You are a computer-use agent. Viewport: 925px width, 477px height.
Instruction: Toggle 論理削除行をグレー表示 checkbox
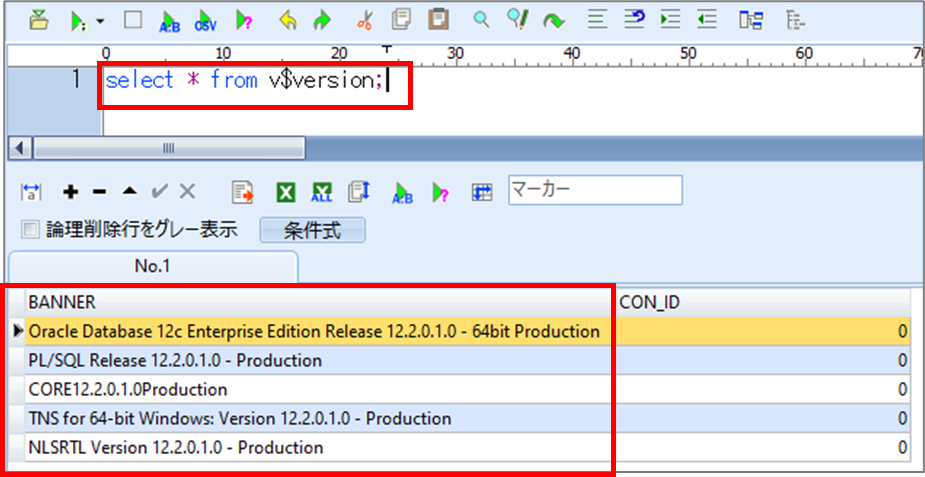[29, 229]
